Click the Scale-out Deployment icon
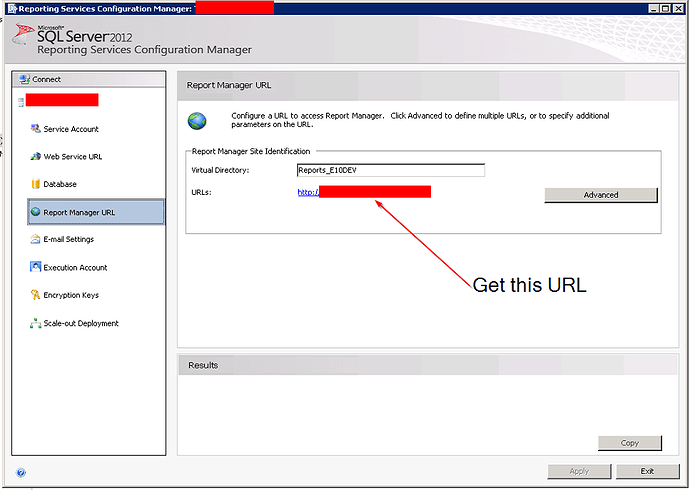The image size is (690, 490). click(36, 323)
